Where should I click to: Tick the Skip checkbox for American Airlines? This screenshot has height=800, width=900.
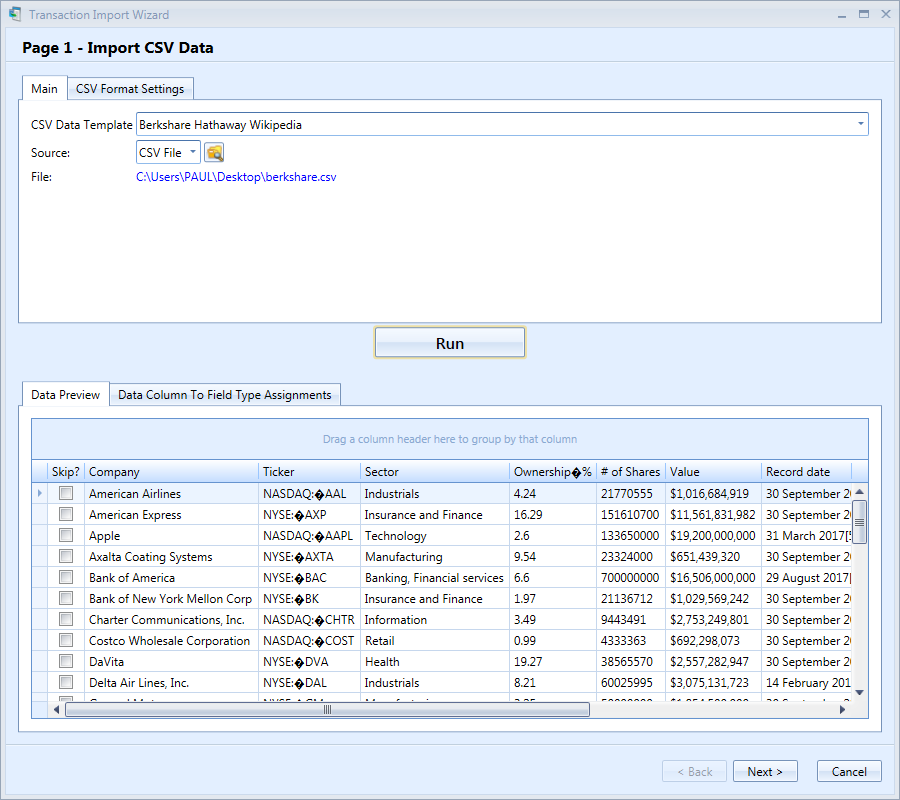point(66,493)
